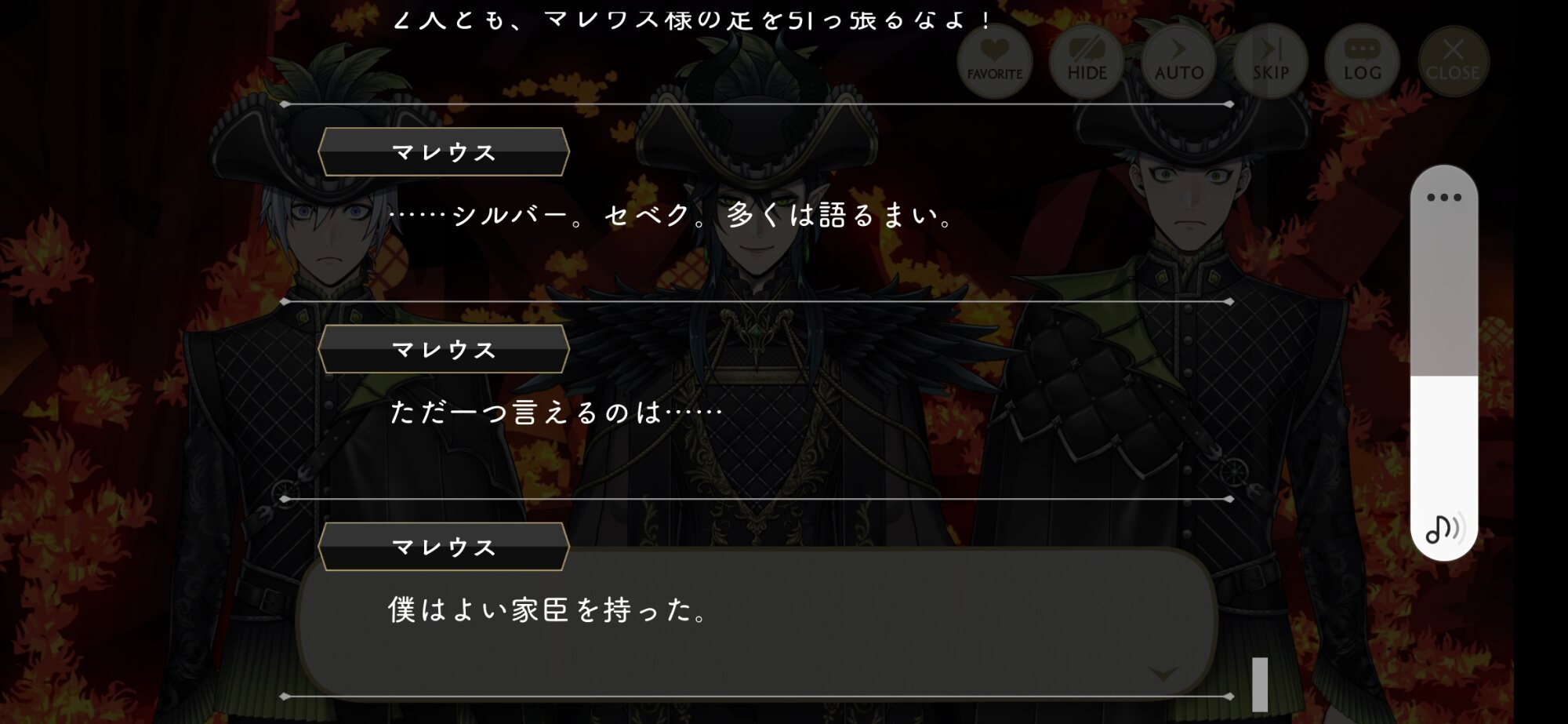
Task: Tap the partially visible top log line
Action: [692, 19]
